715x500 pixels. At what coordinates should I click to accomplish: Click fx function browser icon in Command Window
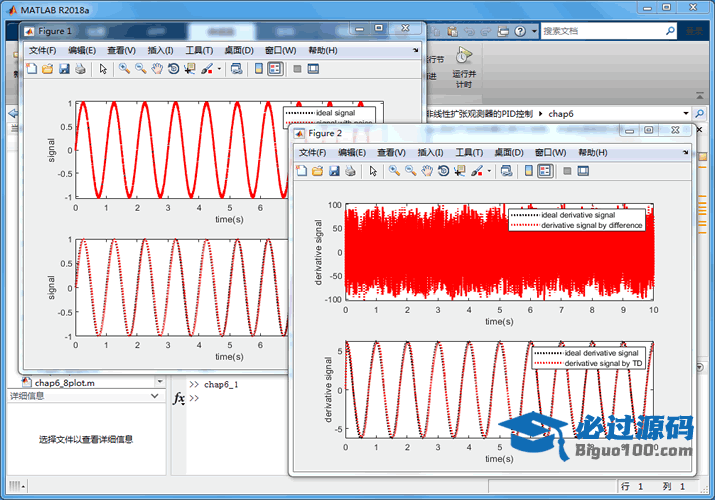pyautogui.click(x=179, y=398)
